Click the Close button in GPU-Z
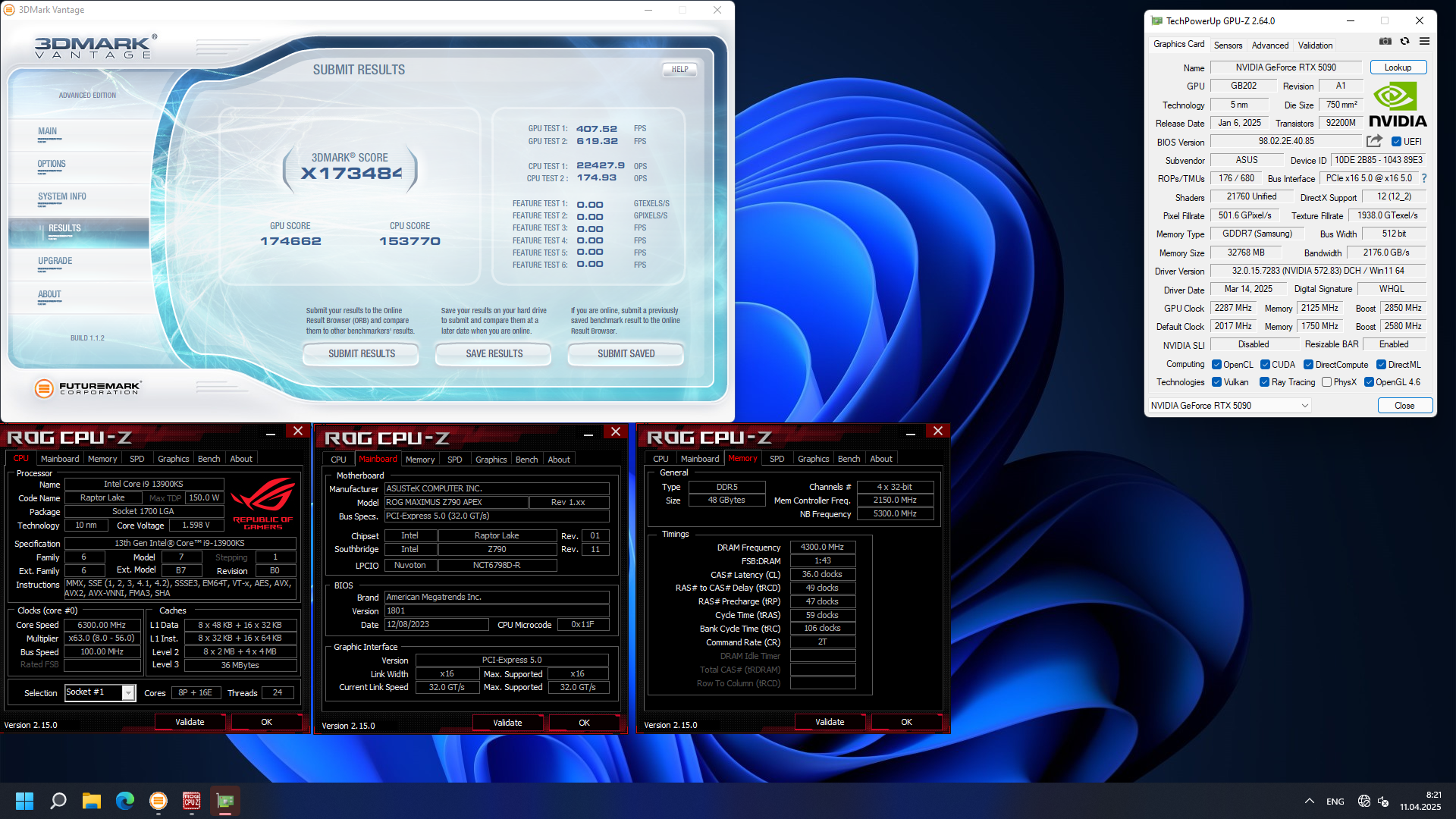This screenshot has height=819, width=1456. point(1404,406)
